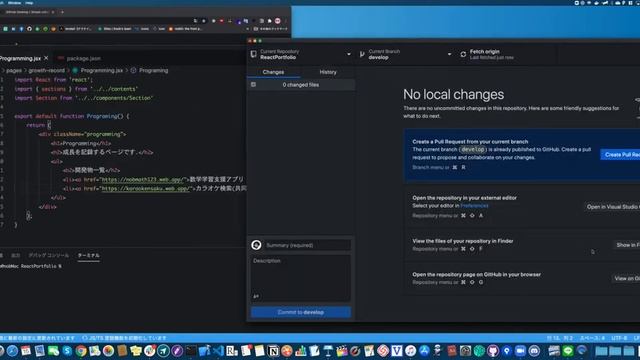640x360 pixels.
Task: Open Zoom from the Dock
Action: click(x=520, y=351)
